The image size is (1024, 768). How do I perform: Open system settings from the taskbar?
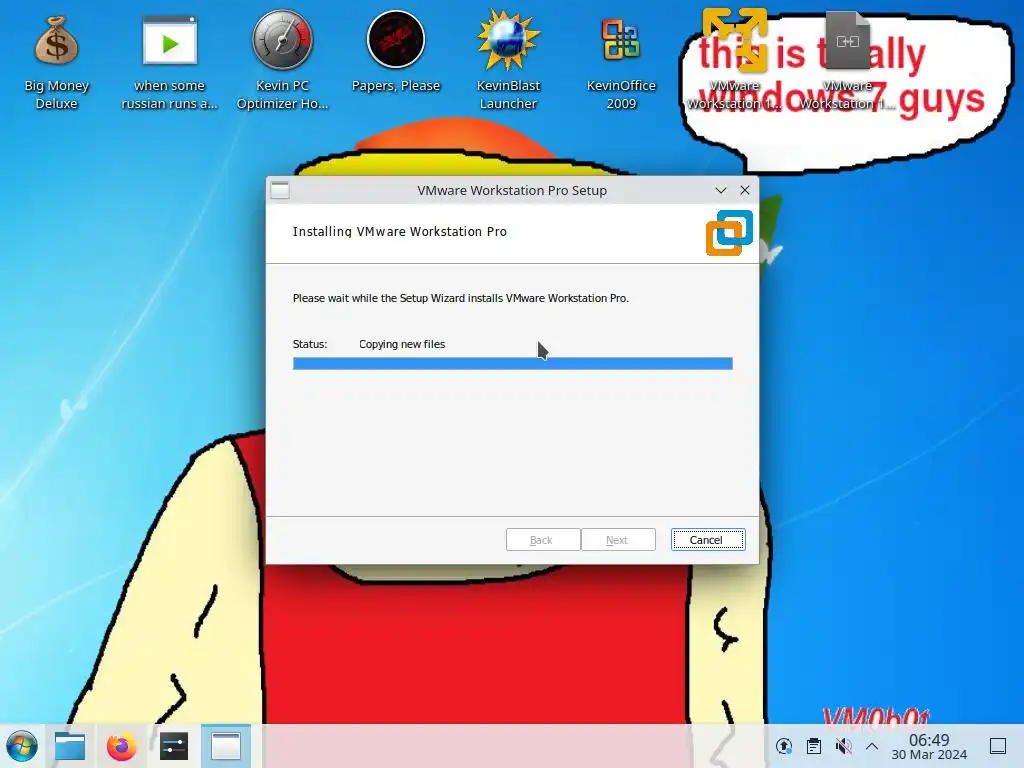174,746
